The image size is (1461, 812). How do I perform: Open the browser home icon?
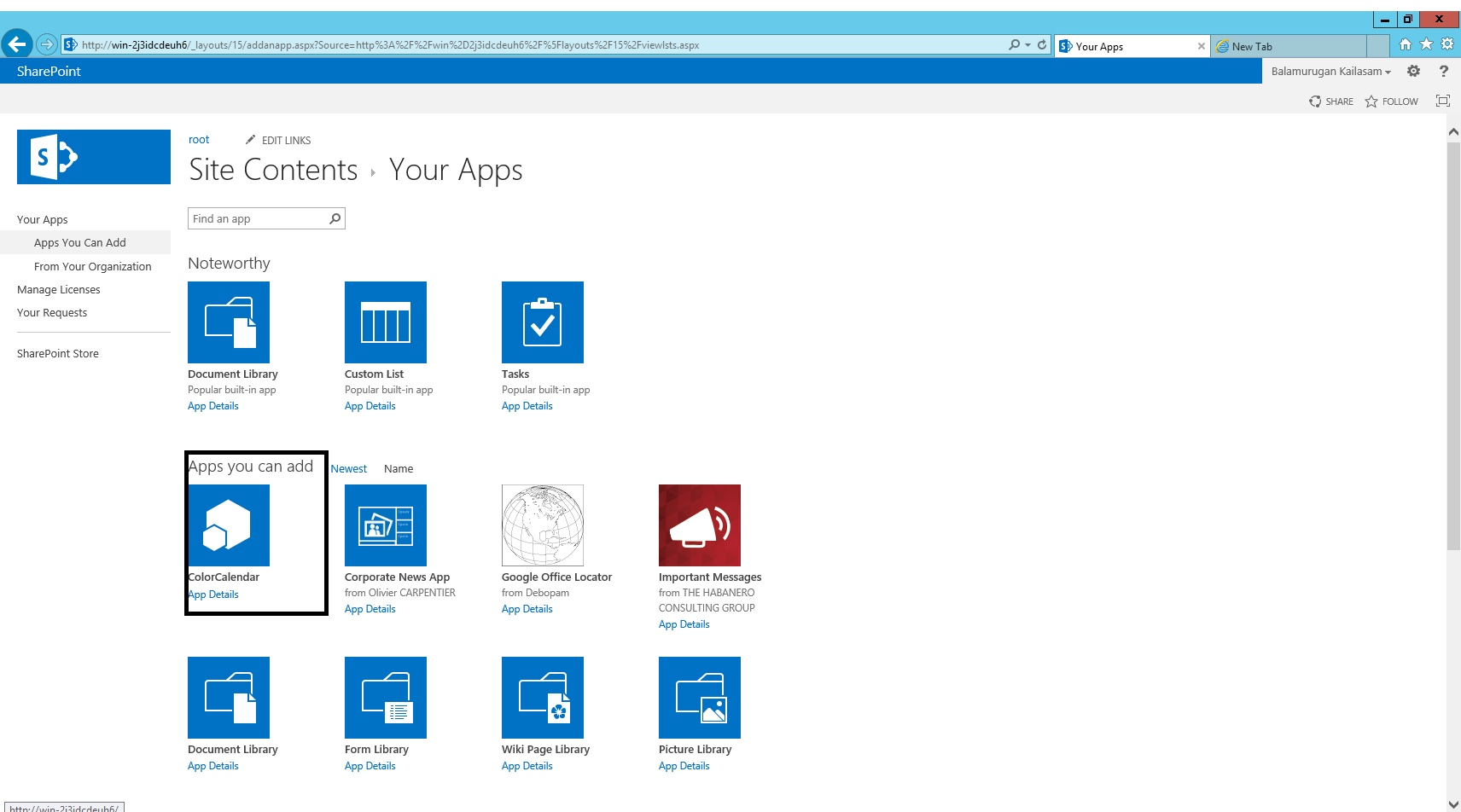[1405, 44]
